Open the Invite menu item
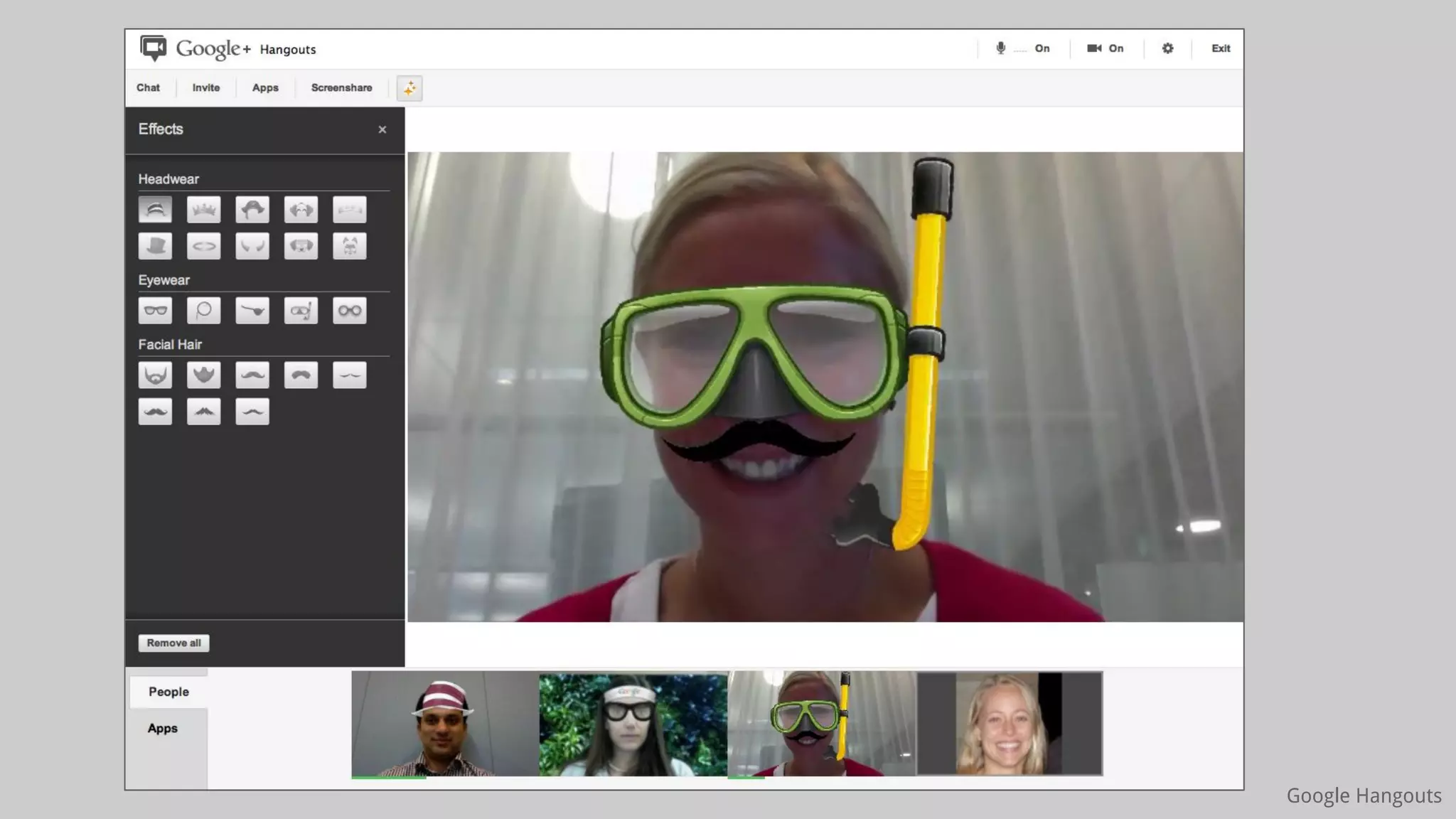 (x=206, y=87)
